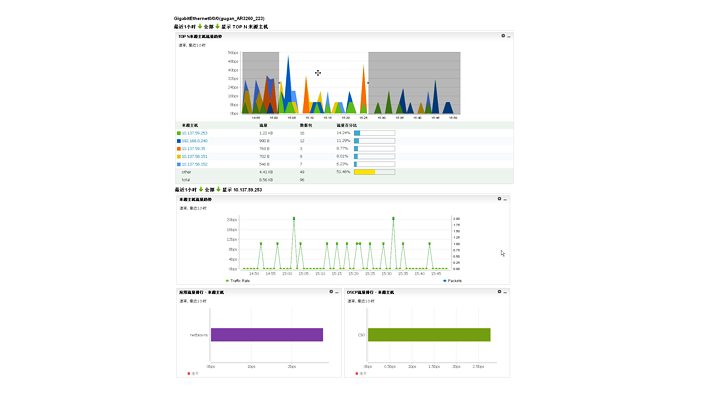This screenshot has width=712, height=400.
Task: Open gear icon on application traffic ranking panel
Action: (x=331, y=292)
